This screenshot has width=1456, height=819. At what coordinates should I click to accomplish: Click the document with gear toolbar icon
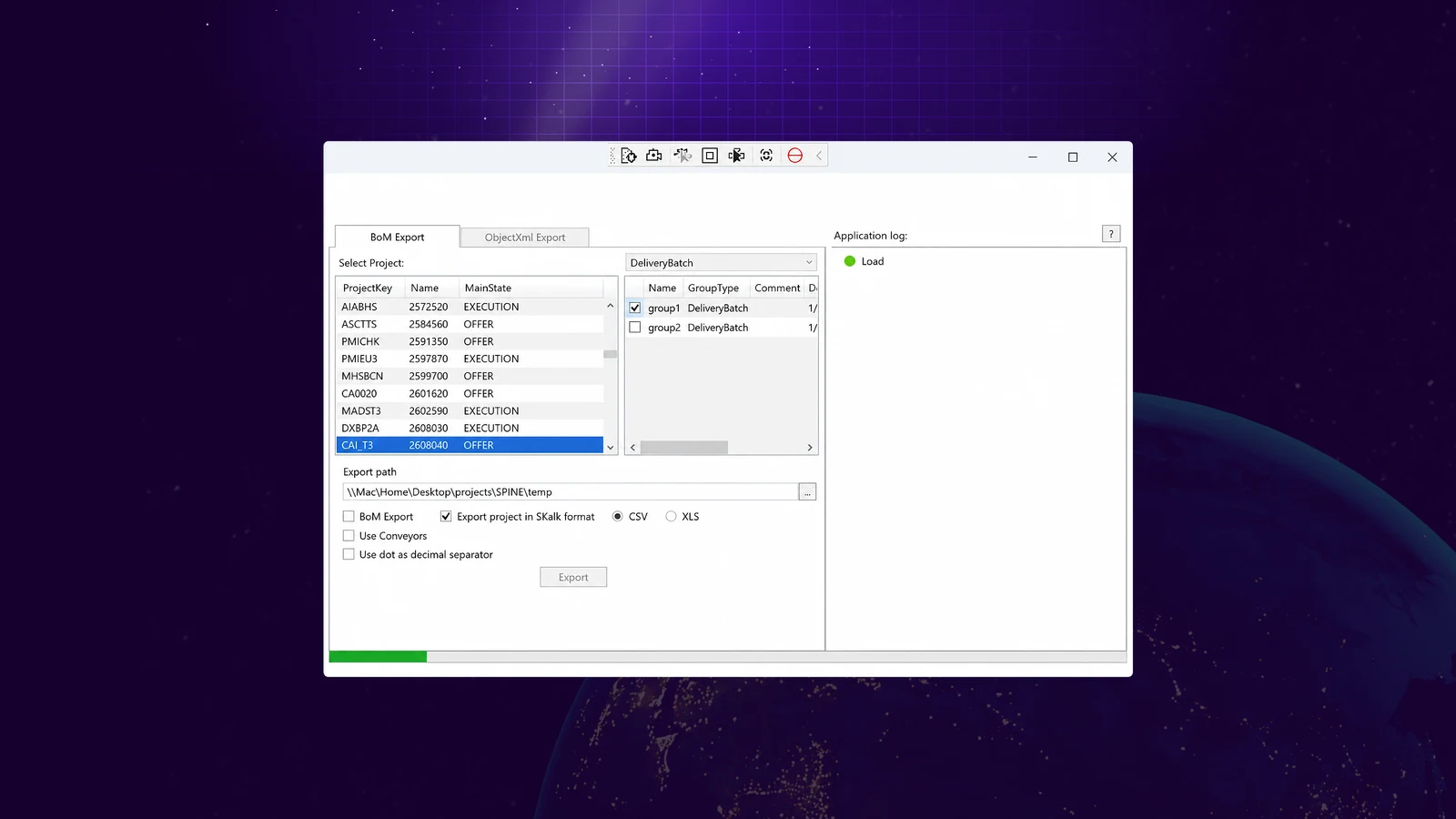628,156
